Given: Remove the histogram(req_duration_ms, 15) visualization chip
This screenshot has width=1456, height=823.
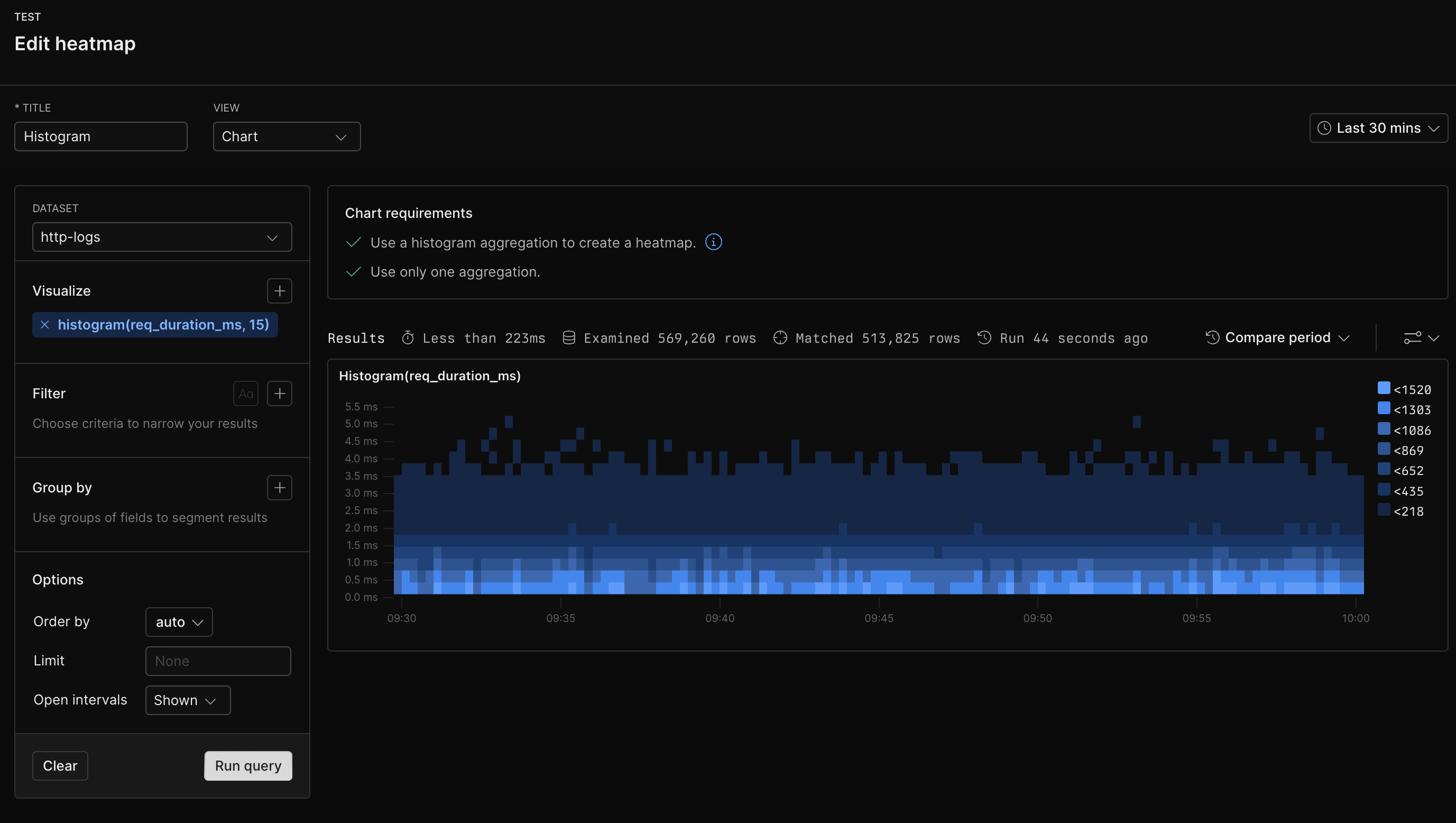Looking at the screenshot, I should point(45,325).
